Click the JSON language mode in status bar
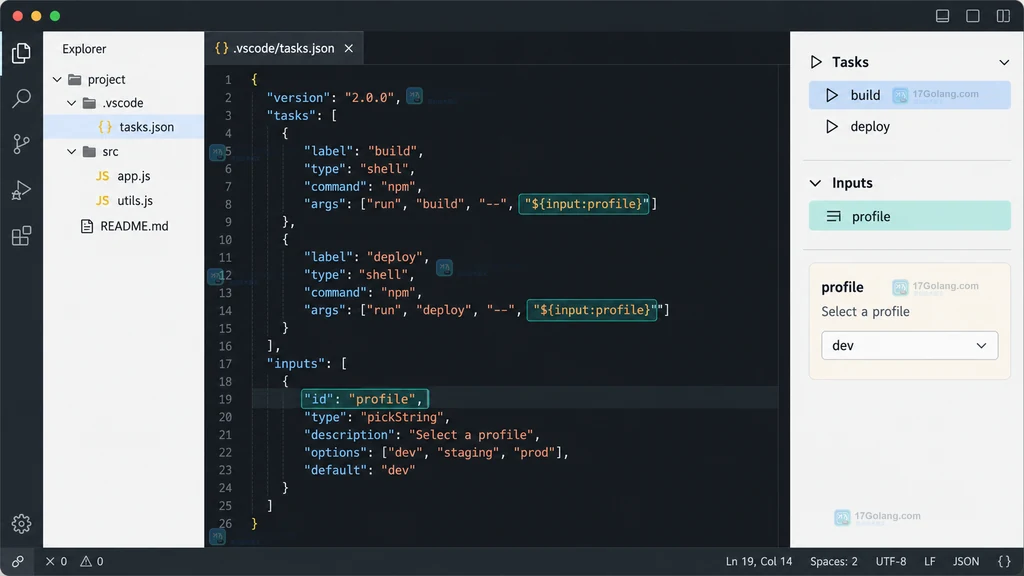 tap(965, 562)
